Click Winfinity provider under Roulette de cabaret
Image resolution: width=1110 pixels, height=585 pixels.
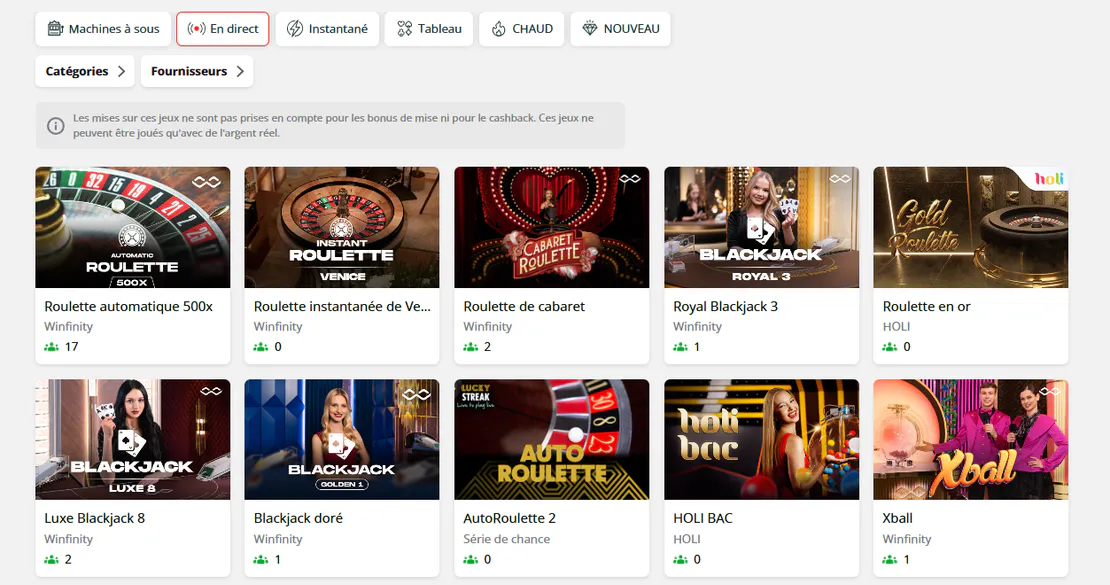pyautogui.click(x=487, y=326)
